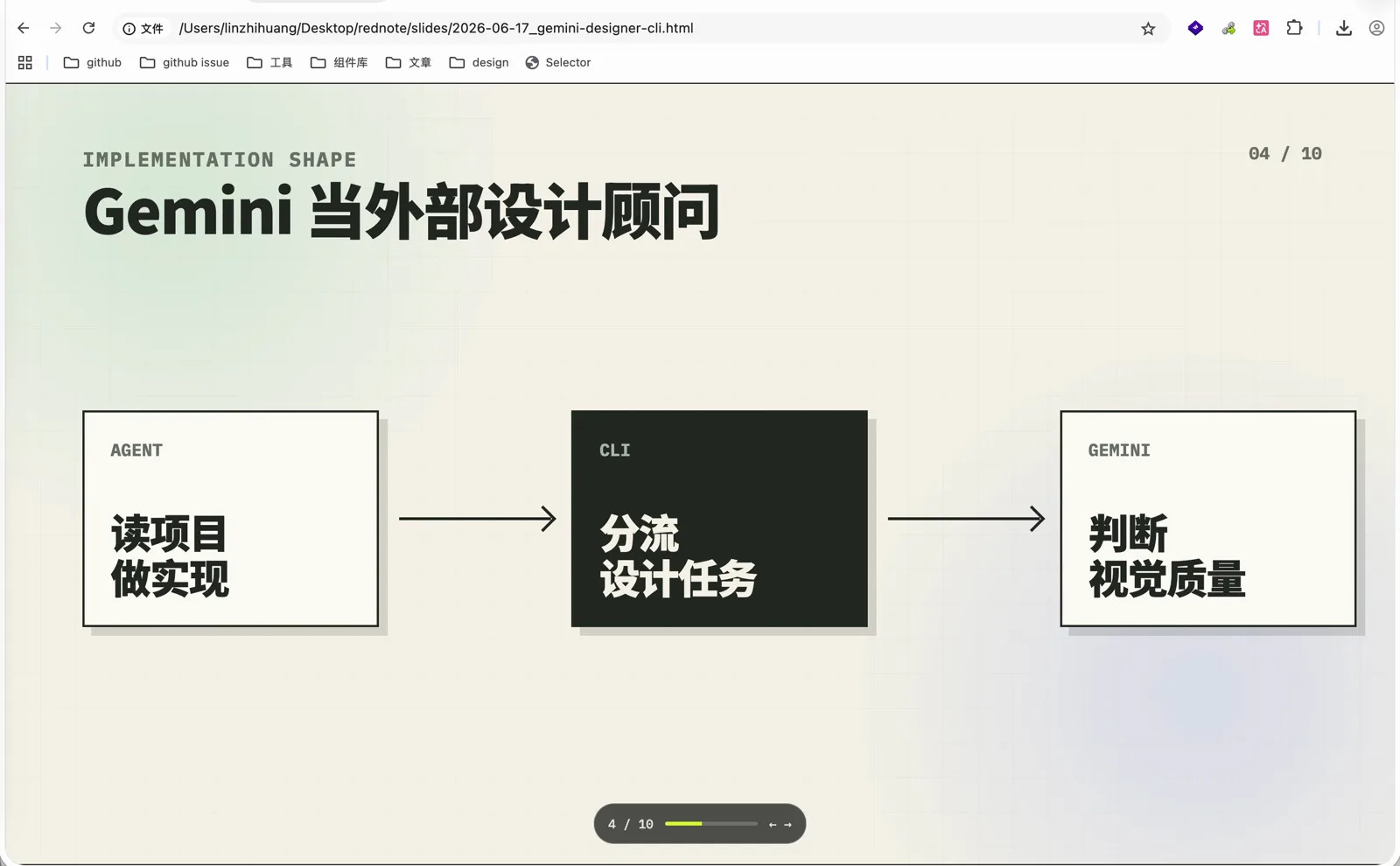The width and height of the screenshot is (1400, 866).
Task: Open the green extension icon
Action: click(x=1228, y=28)
